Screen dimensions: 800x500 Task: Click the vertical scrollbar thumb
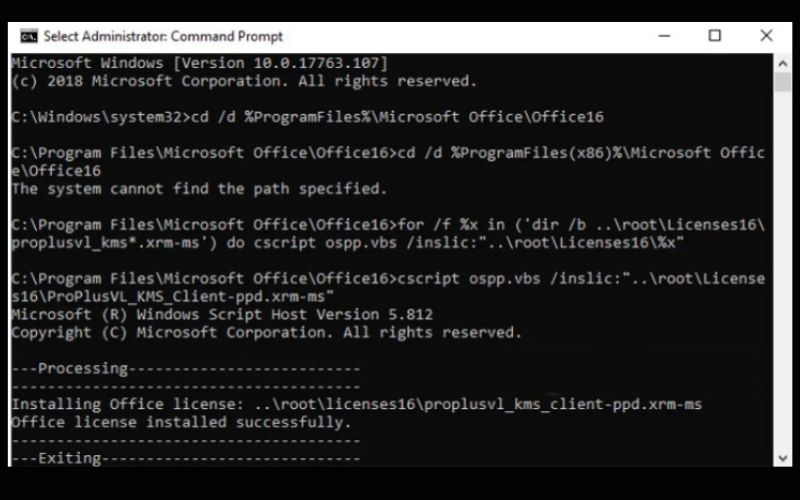click(783, 82)
